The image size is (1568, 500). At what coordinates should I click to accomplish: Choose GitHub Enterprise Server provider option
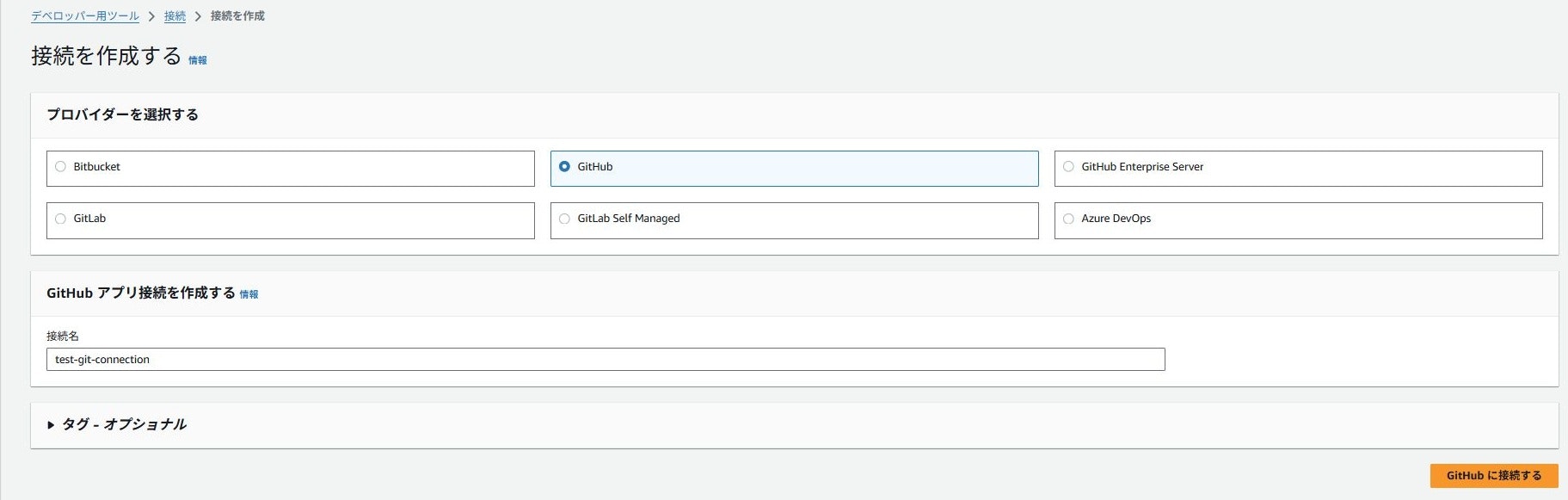pyautogui.click(x=1298, y=169)
